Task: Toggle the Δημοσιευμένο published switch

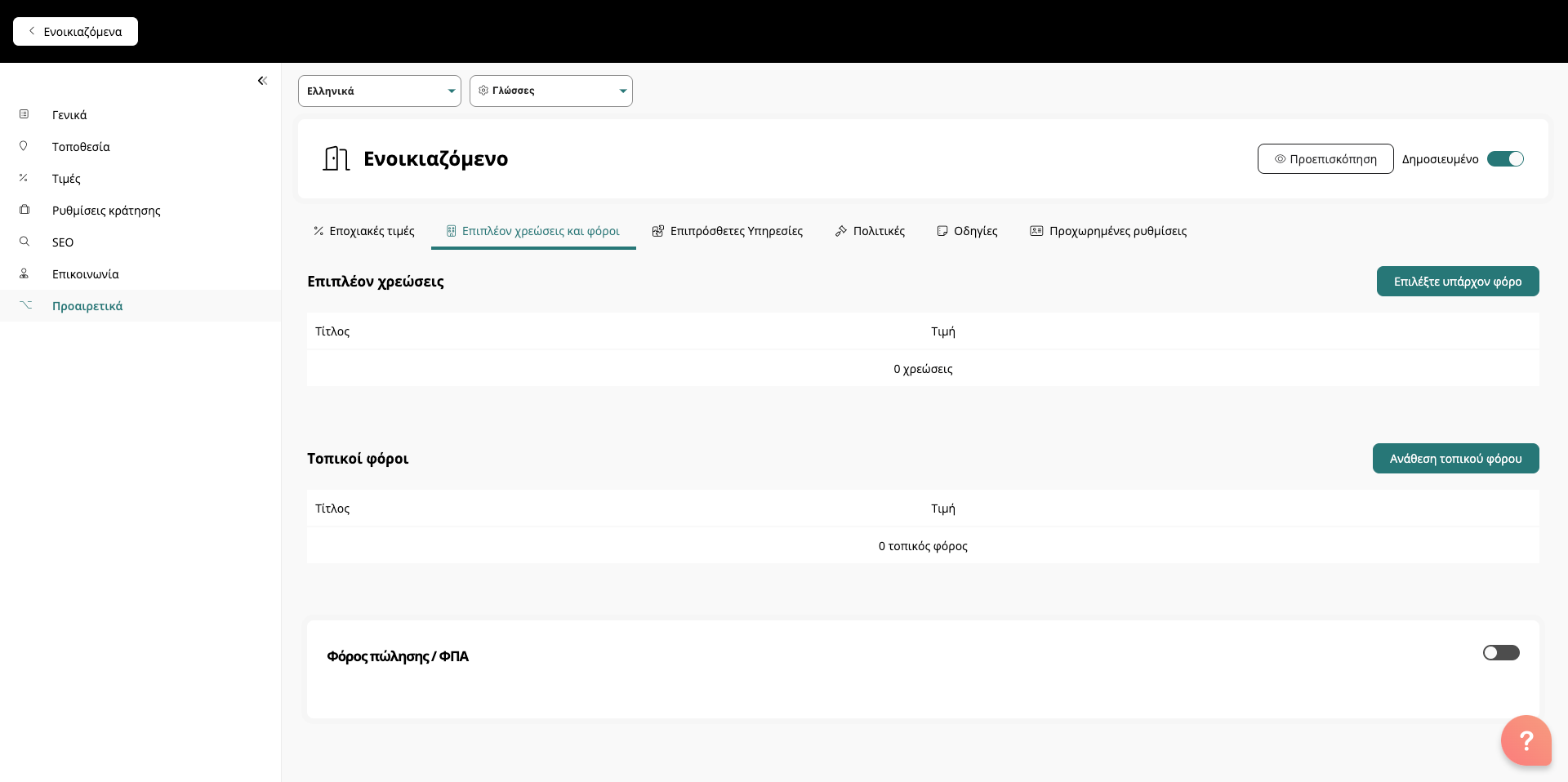Action: 1504,159
